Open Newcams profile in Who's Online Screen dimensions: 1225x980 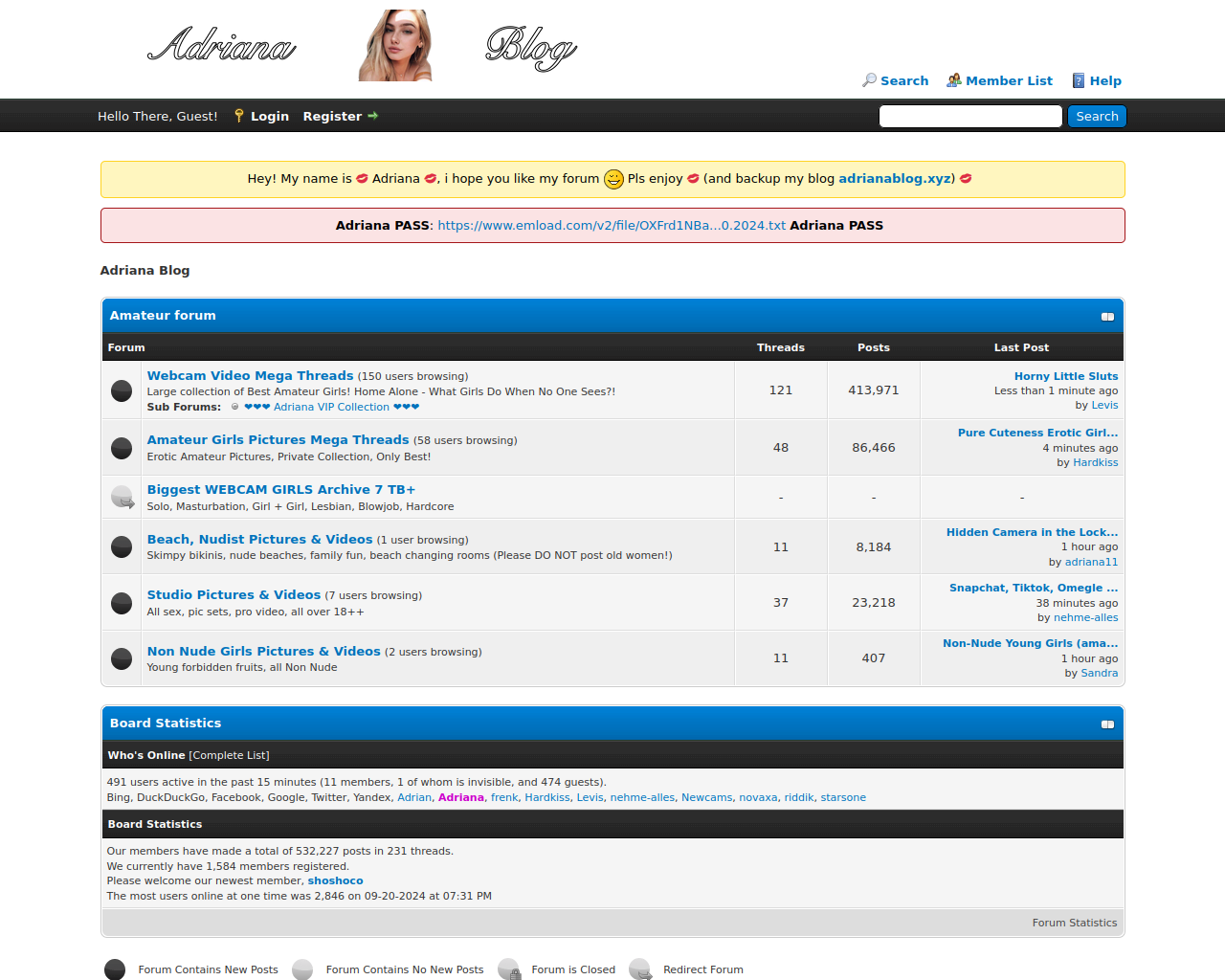click(x=707, y=797)
